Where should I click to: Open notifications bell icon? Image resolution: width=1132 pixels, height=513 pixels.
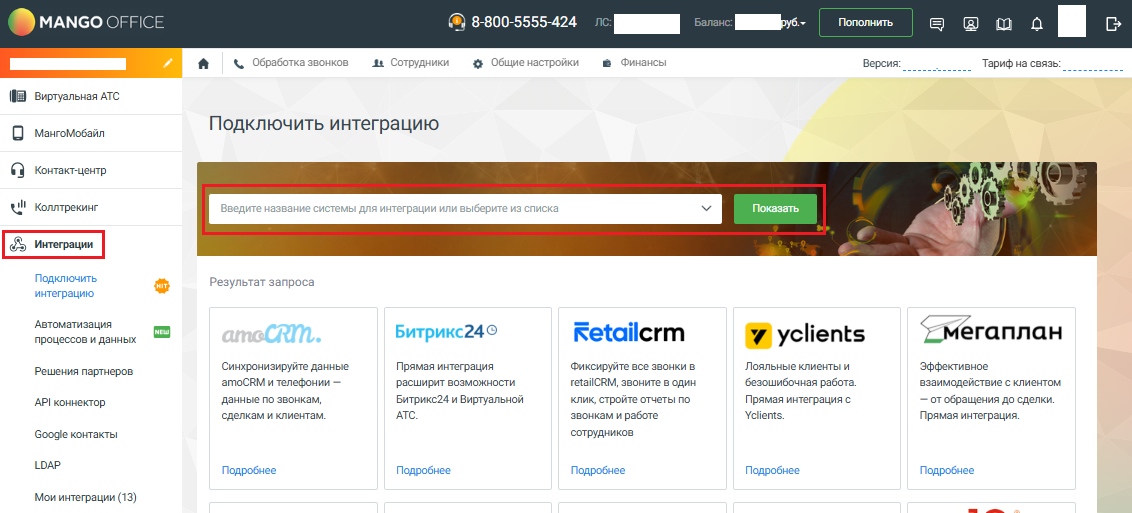(x=1037, y=24)
